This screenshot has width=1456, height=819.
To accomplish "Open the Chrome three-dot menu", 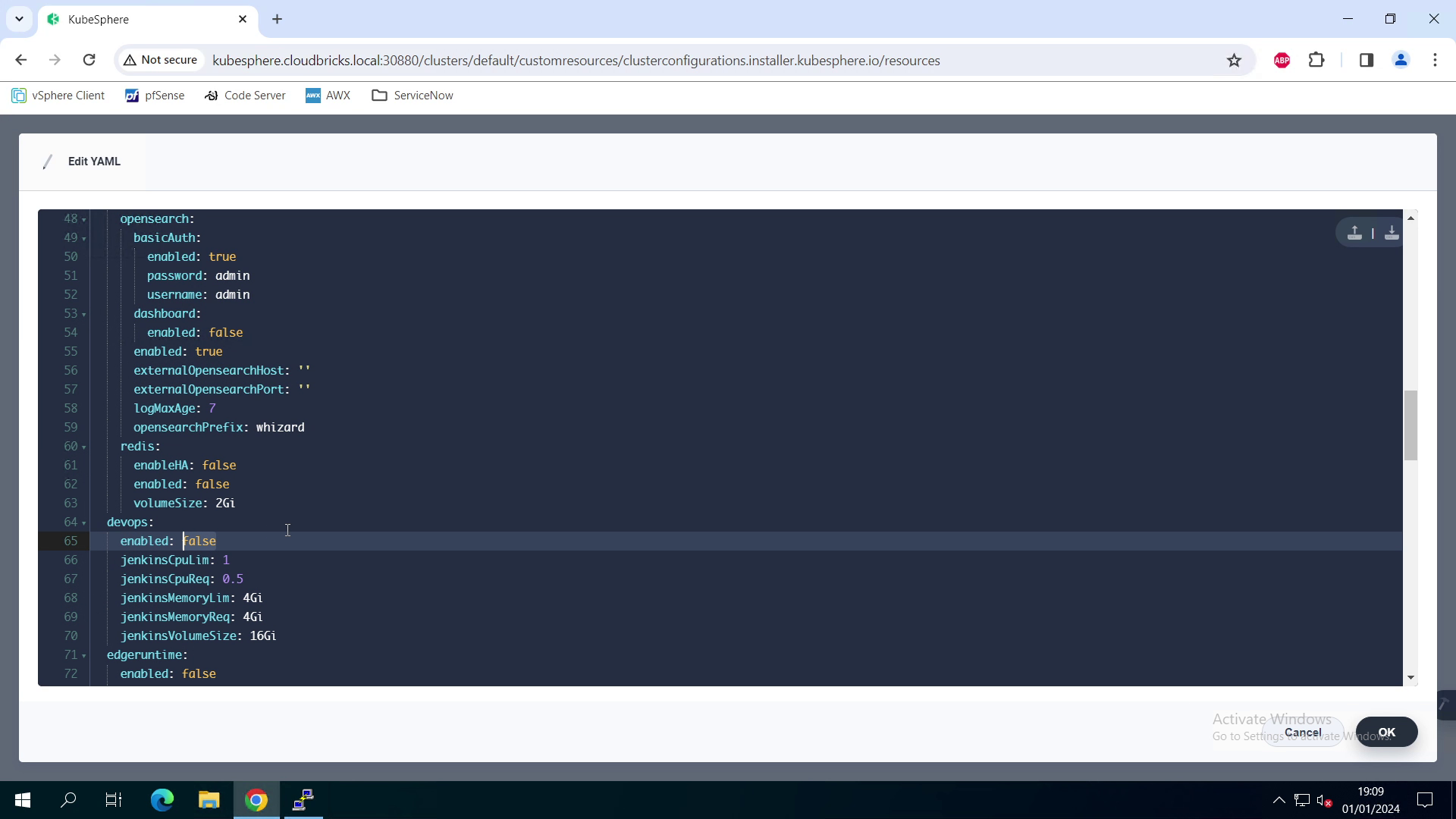I will coord(1435,60).
